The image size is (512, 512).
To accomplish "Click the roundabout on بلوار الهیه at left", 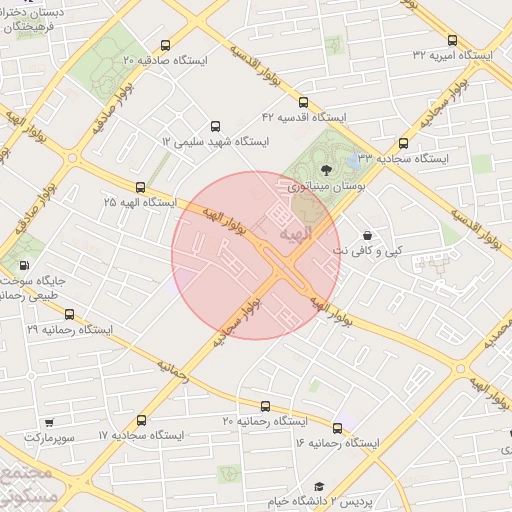I will [72, 158].
